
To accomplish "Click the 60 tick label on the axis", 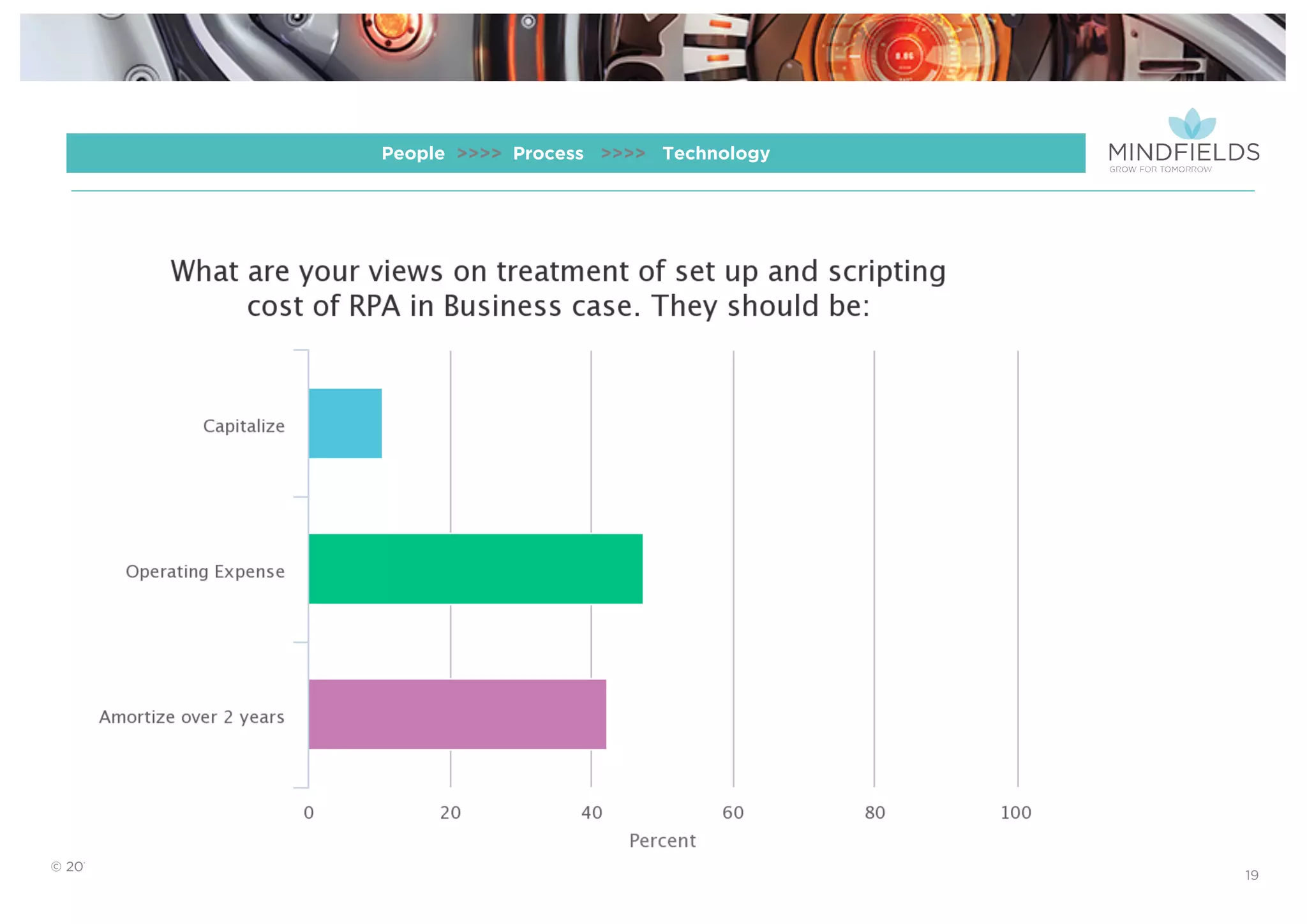I will (733, 813).
